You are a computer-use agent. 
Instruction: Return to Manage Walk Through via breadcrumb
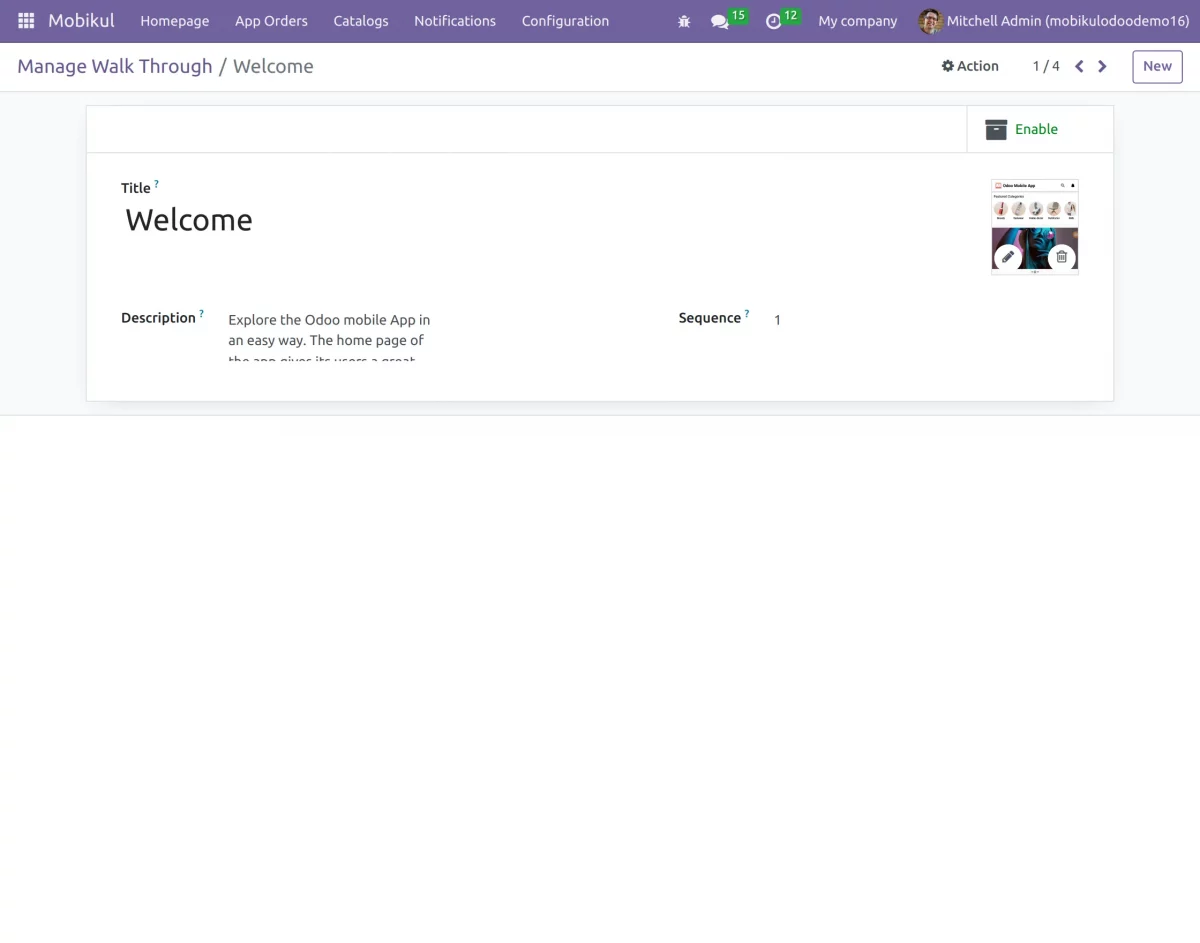[x=114, y=66]
